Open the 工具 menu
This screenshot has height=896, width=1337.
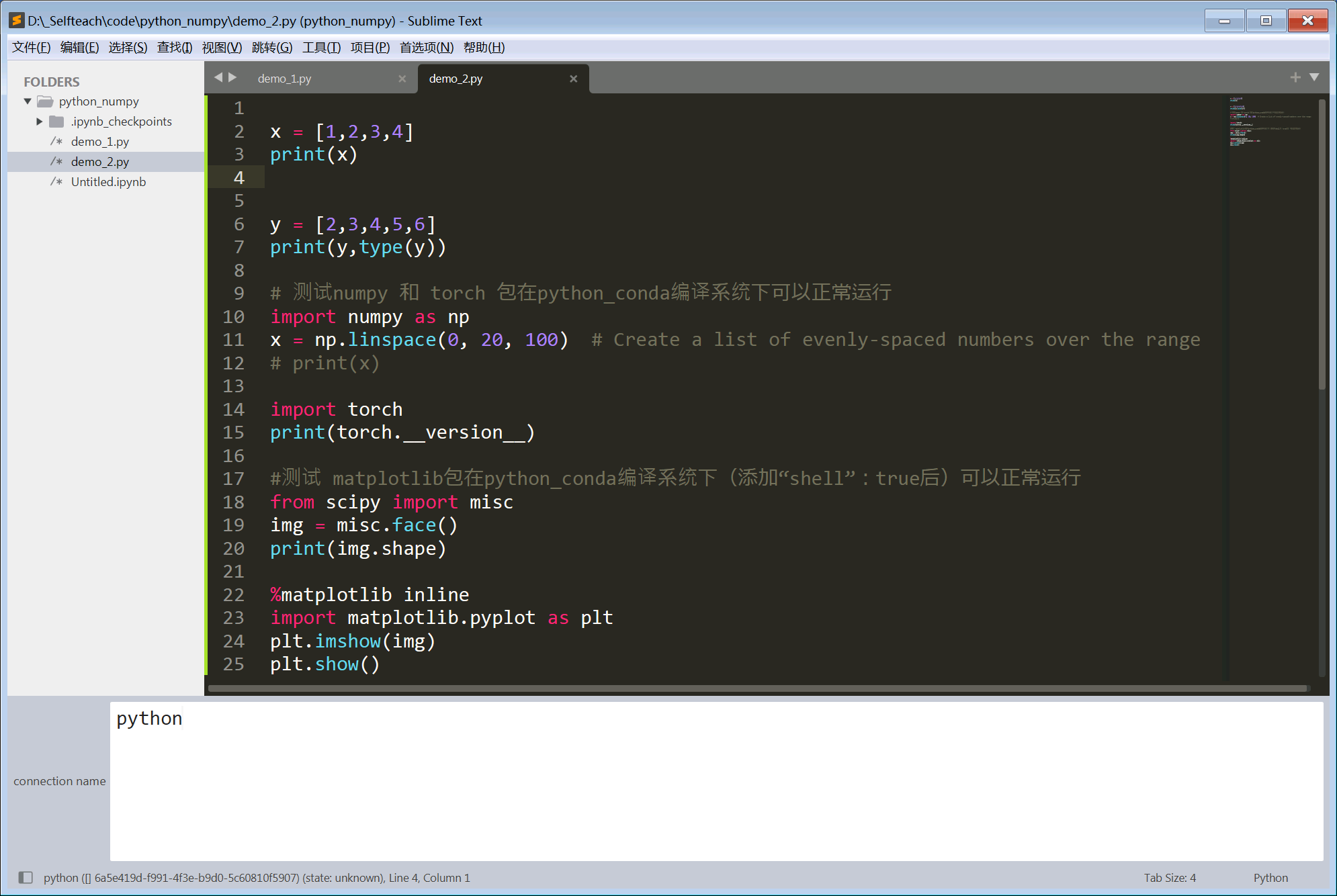pyautogui.click(x=321, y=47)
